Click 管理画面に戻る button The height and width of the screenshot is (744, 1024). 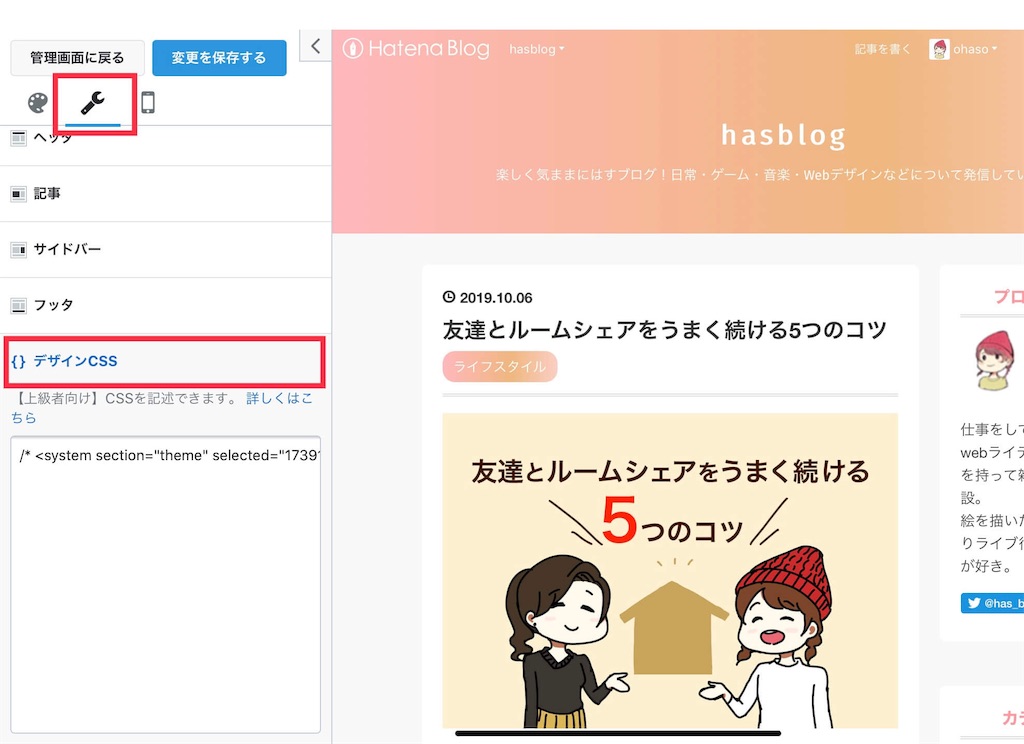coord(77,57)
